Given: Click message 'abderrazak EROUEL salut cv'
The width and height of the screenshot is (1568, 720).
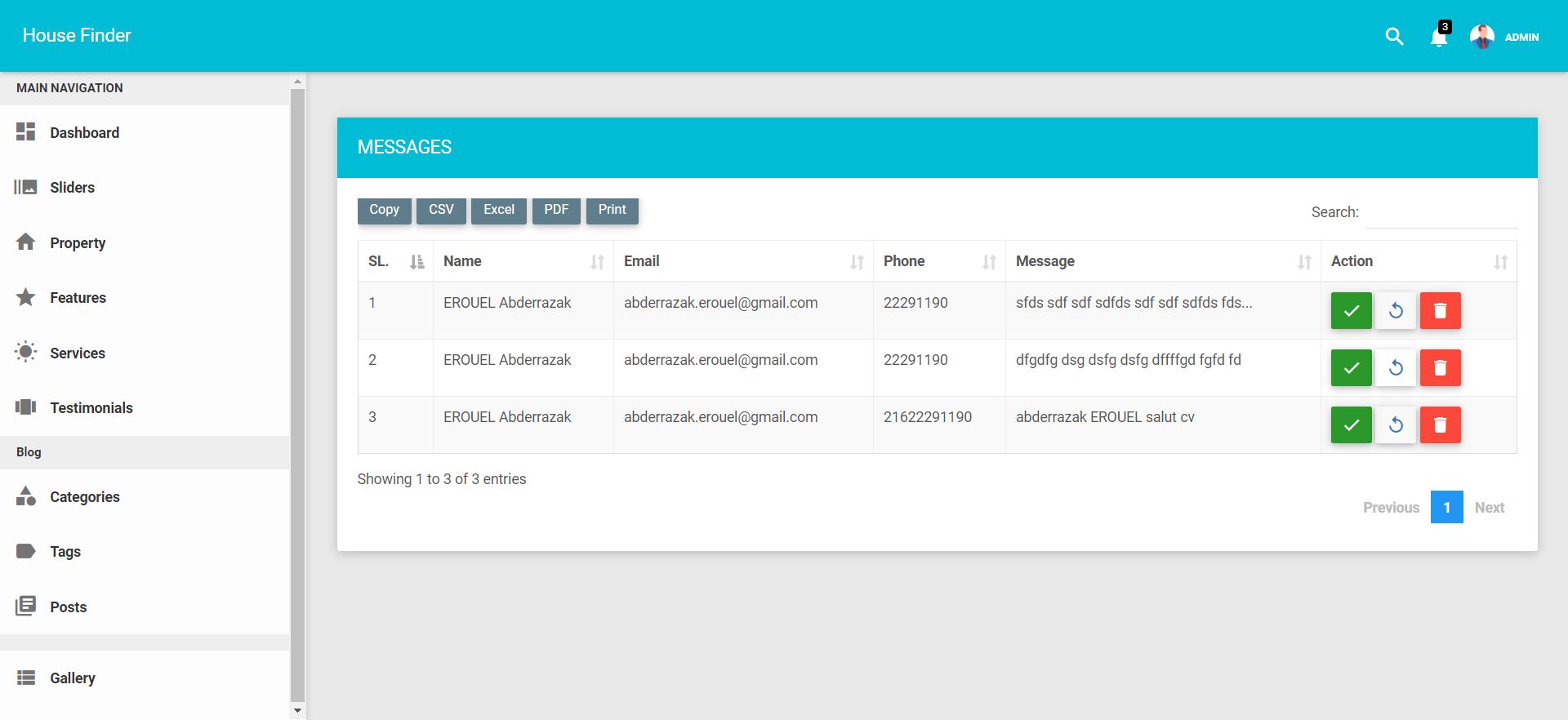Looking at the screenshot, I should 1105,417.
